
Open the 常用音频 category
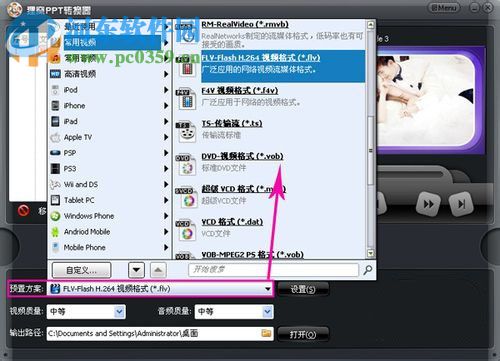[x=80, y=58]
